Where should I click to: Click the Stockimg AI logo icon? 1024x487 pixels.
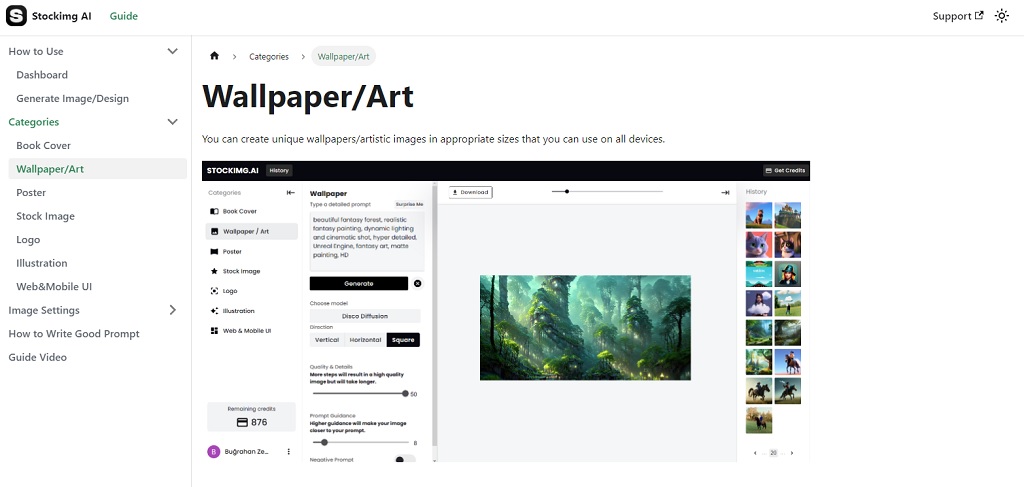coord(16,16)
